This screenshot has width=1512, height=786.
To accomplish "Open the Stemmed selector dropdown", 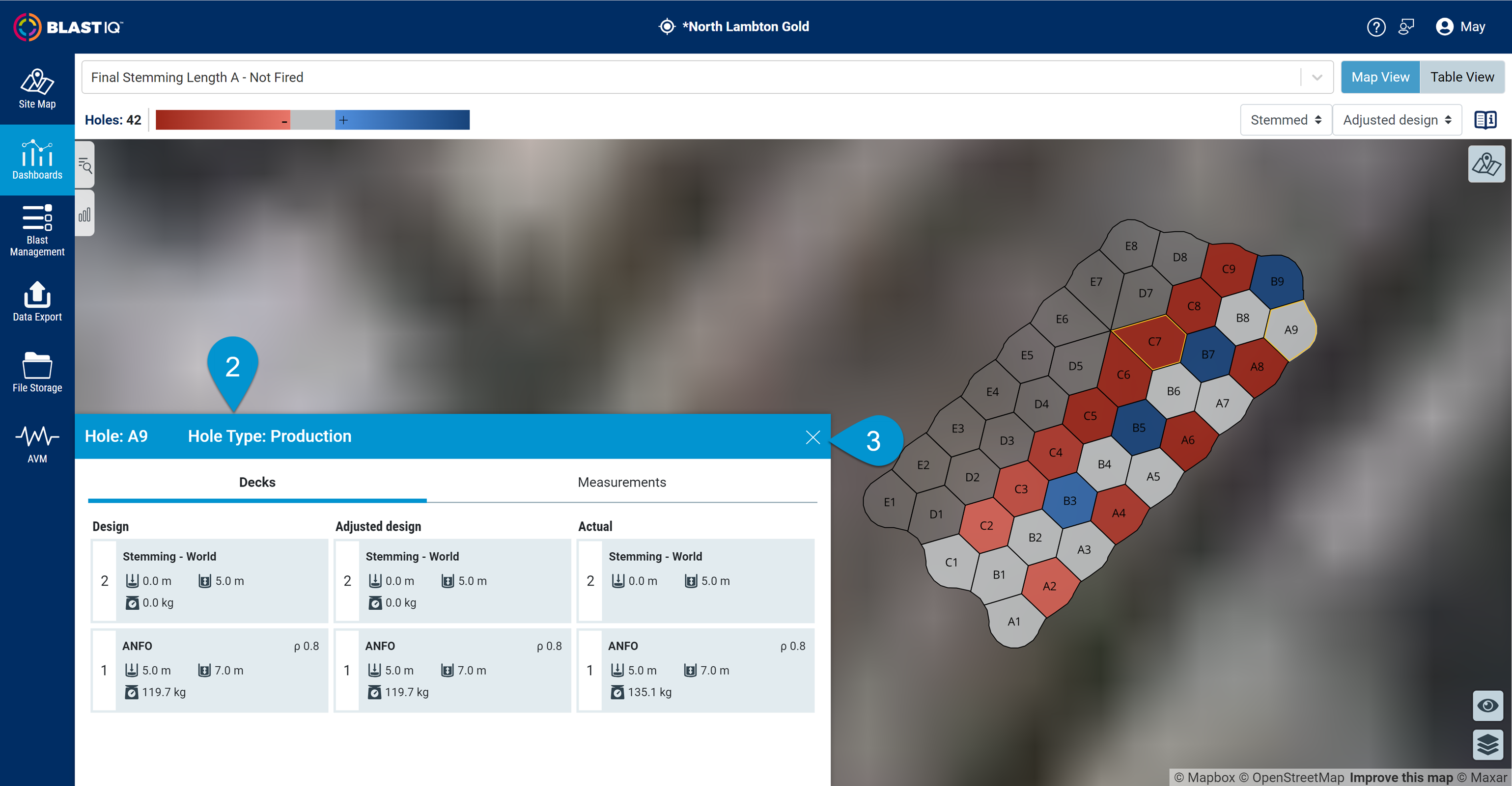I will 1286,120.
